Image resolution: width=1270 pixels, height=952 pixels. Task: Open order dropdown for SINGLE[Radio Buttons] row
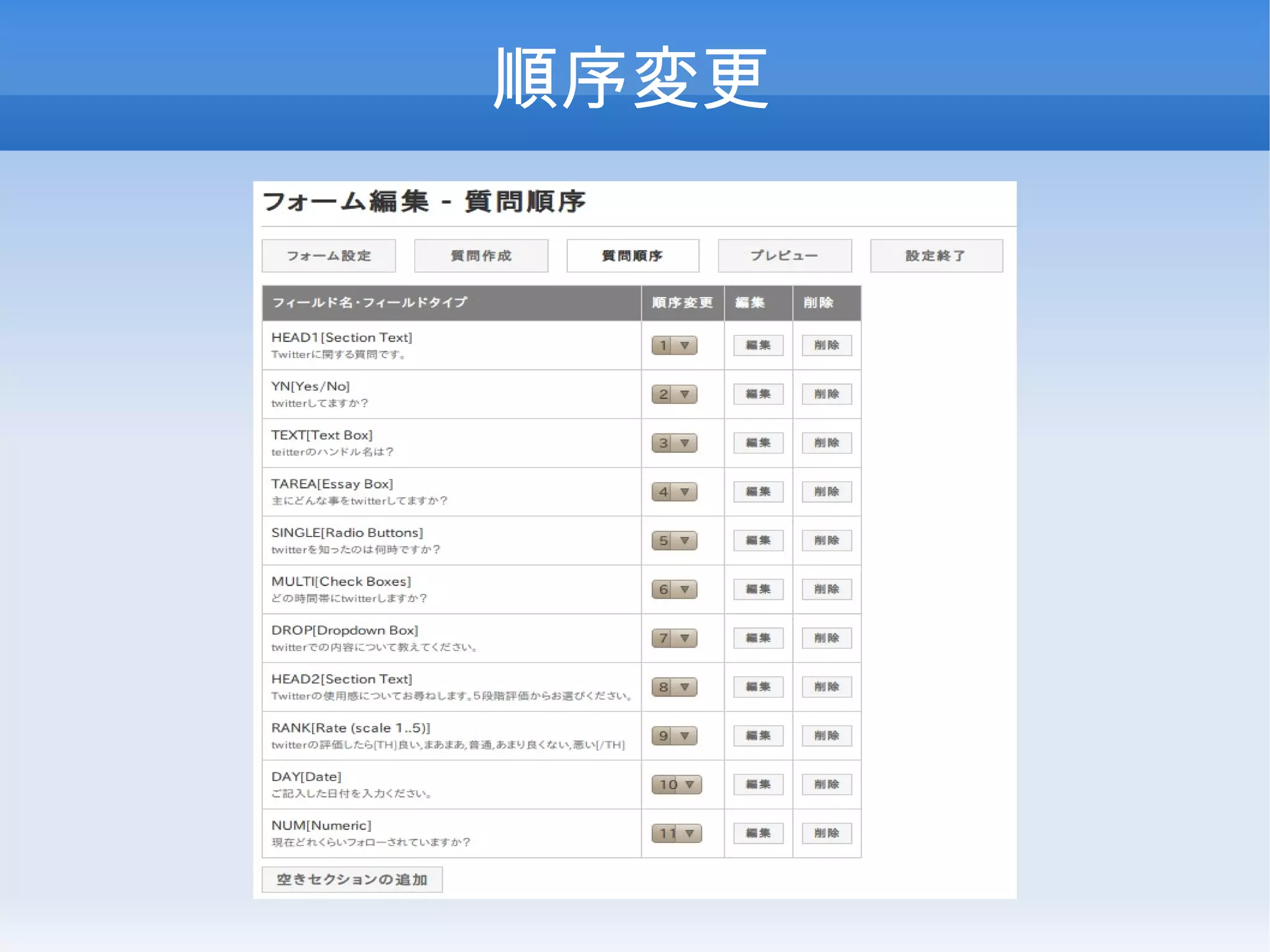click(x=674, y=541)
